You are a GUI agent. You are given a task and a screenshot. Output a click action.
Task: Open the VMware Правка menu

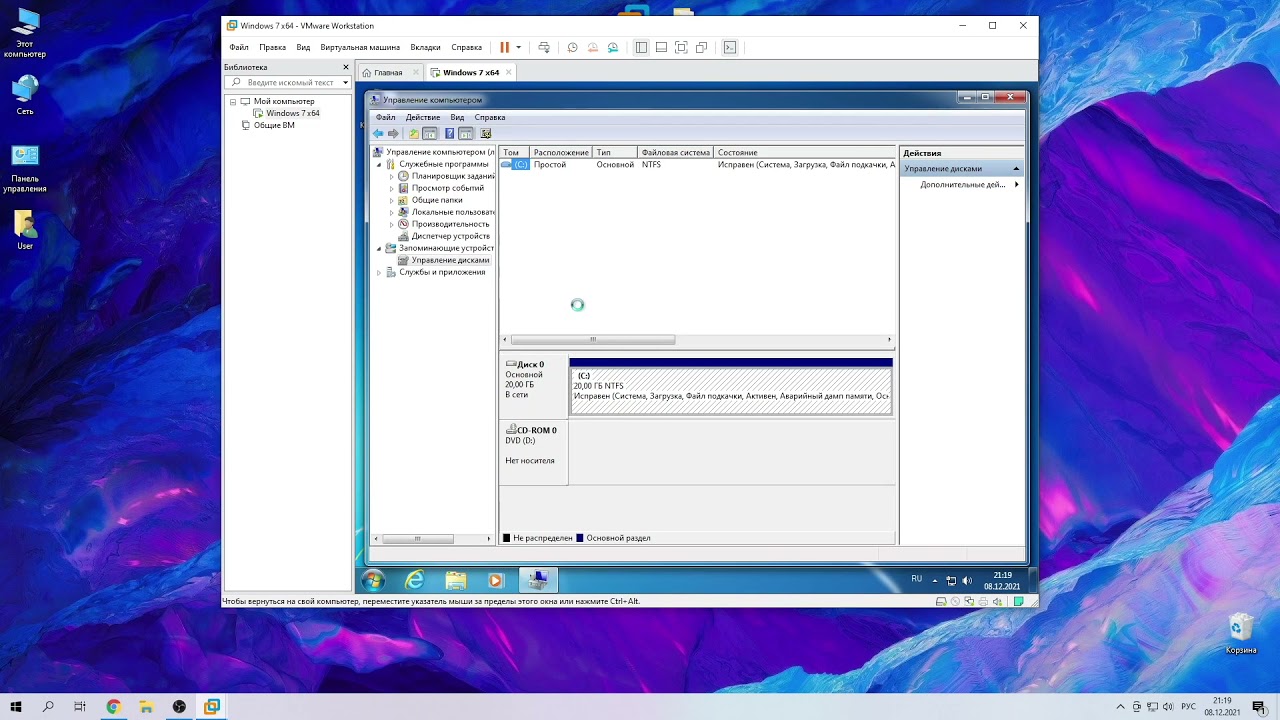click(272, 47)
